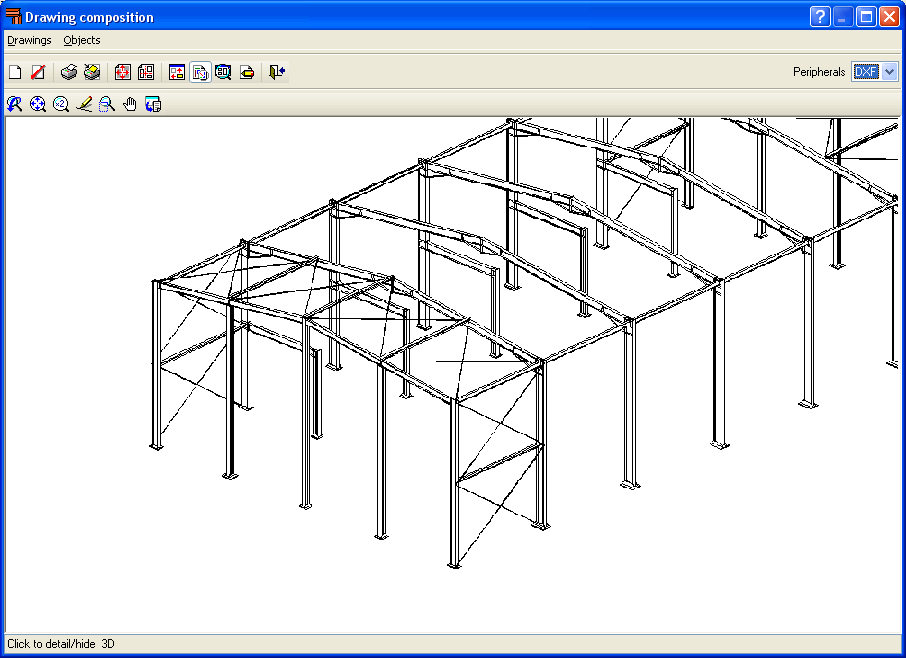Click the yellow label tag icon
The width and height of the screenshot is (906, 658).
coord(247,72)
